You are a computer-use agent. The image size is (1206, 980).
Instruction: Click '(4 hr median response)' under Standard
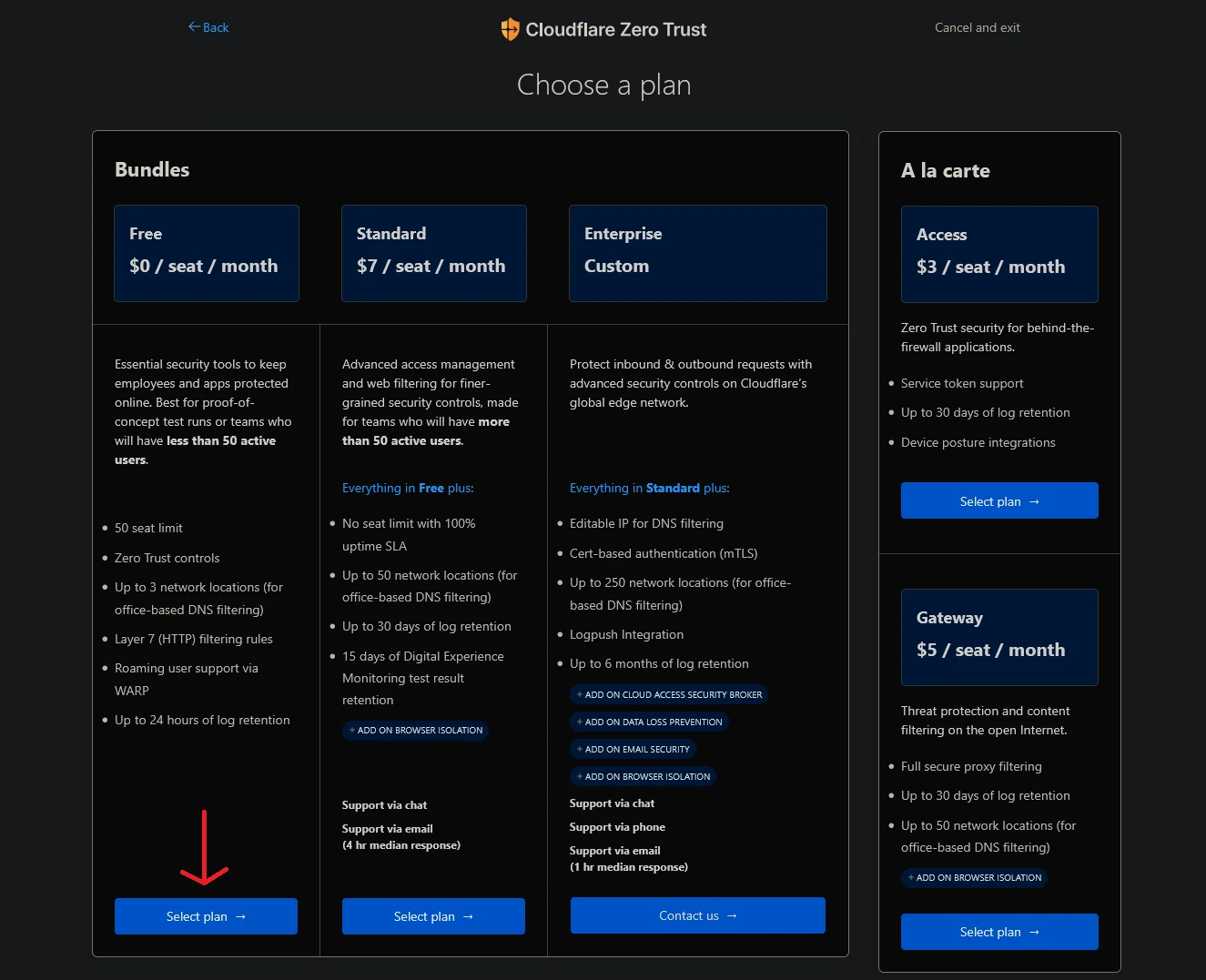[x=401, y=845]
